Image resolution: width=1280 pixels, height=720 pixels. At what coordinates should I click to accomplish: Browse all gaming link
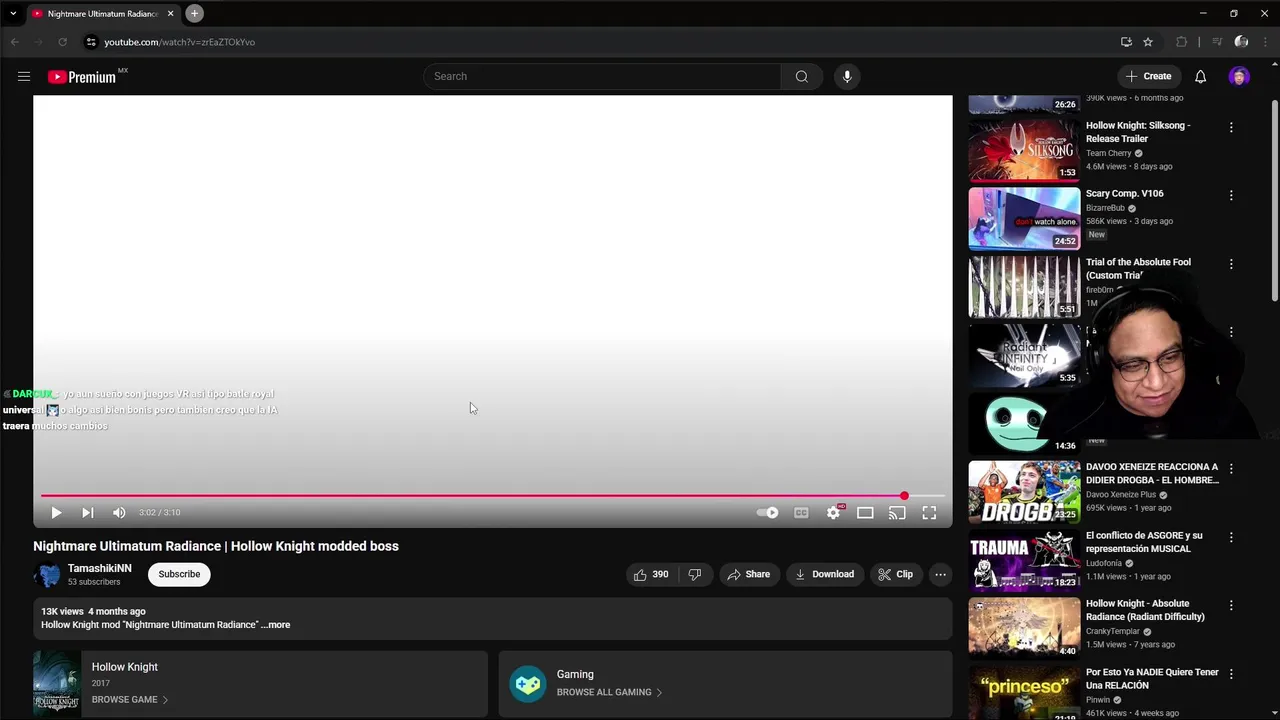click(609, 692)
